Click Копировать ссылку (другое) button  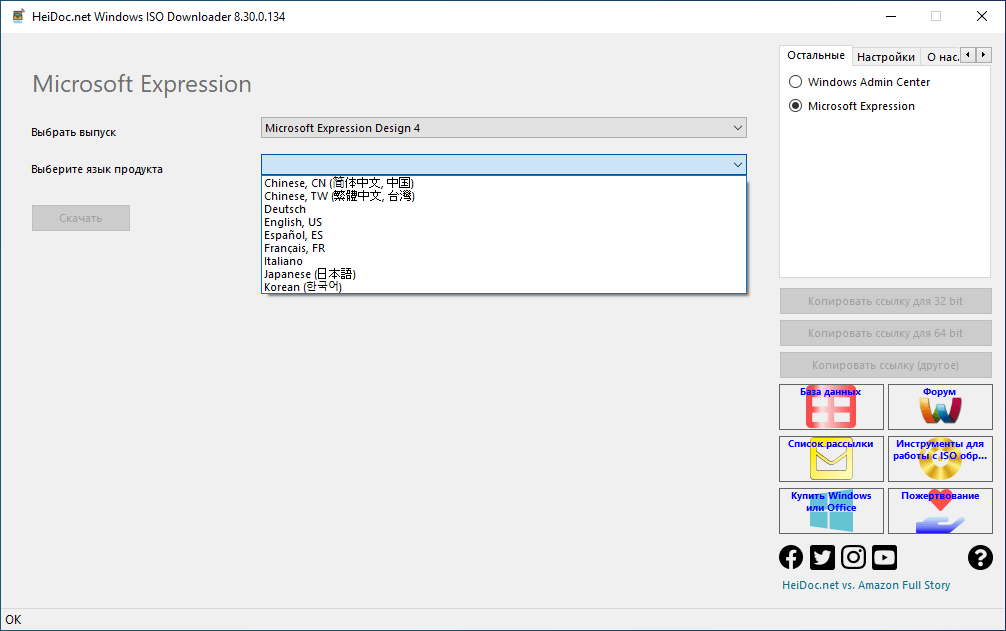[885, 365]
